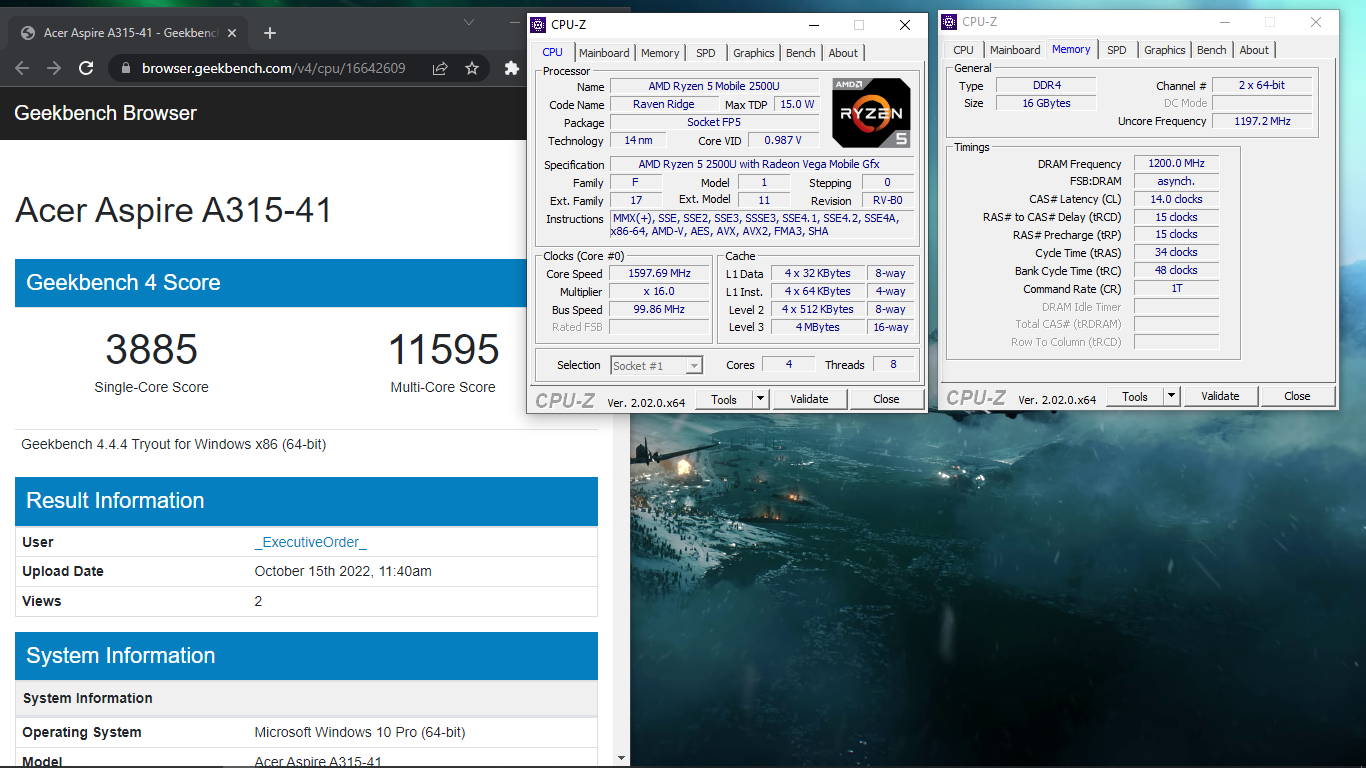1366x768 pixels.
Task: Click the Ryzen 5 logo in CPU-Z
Action: [871, 112]
